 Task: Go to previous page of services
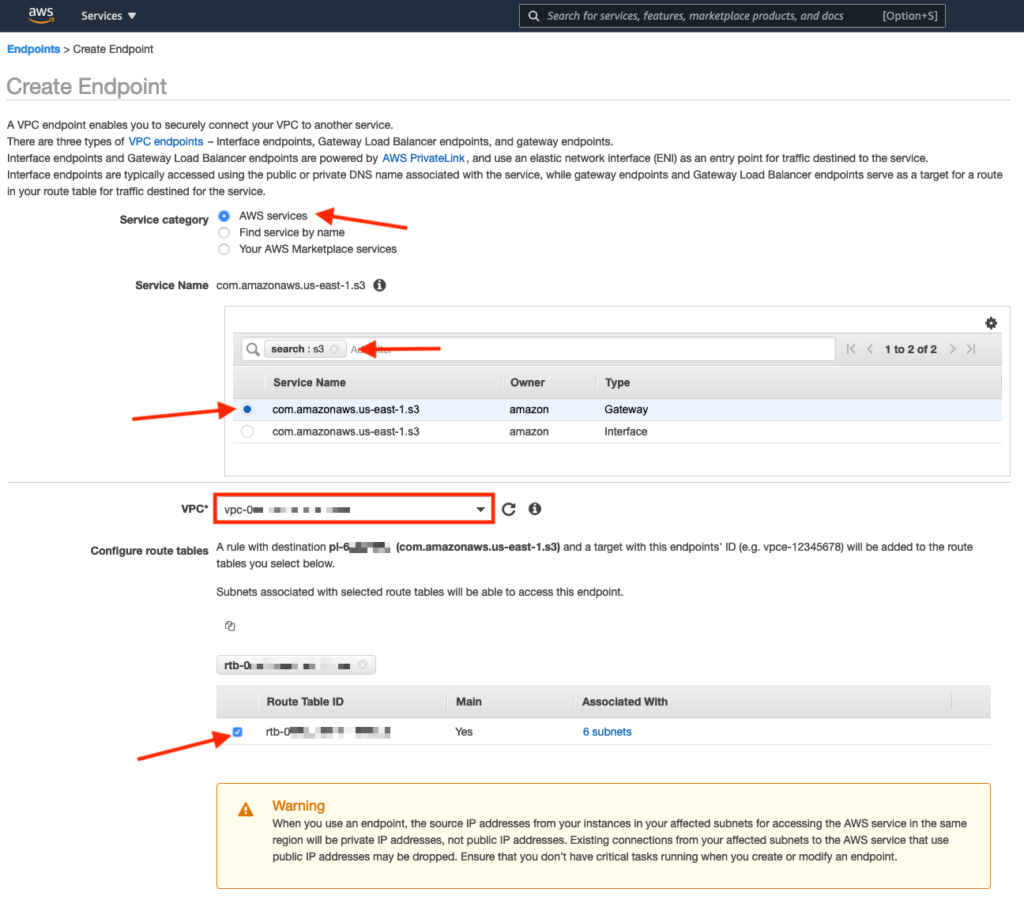[870, 349]
